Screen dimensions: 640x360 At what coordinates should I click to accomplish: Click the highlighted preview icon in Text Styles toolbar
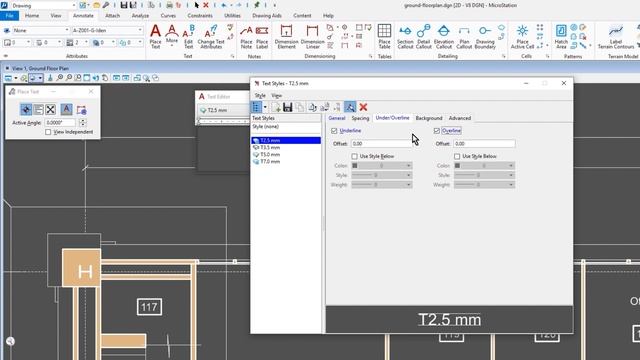350,107
